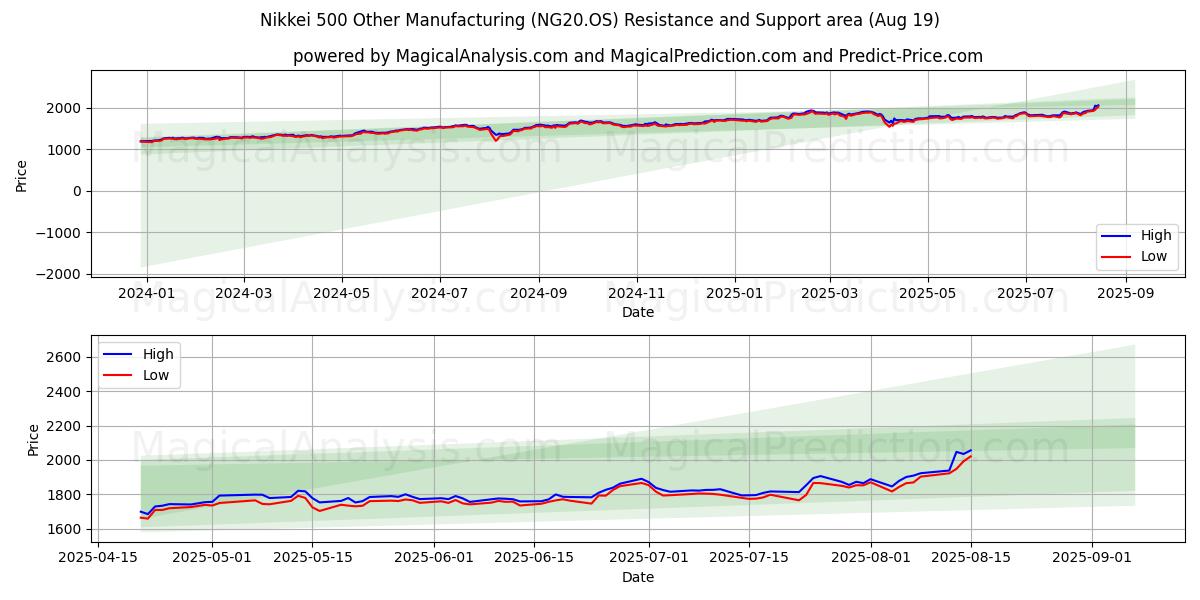The height and width of the screenshot is (600, 1200).
Task: Click the last data point of the bottom chart's High line
Action: coord(971,450)
